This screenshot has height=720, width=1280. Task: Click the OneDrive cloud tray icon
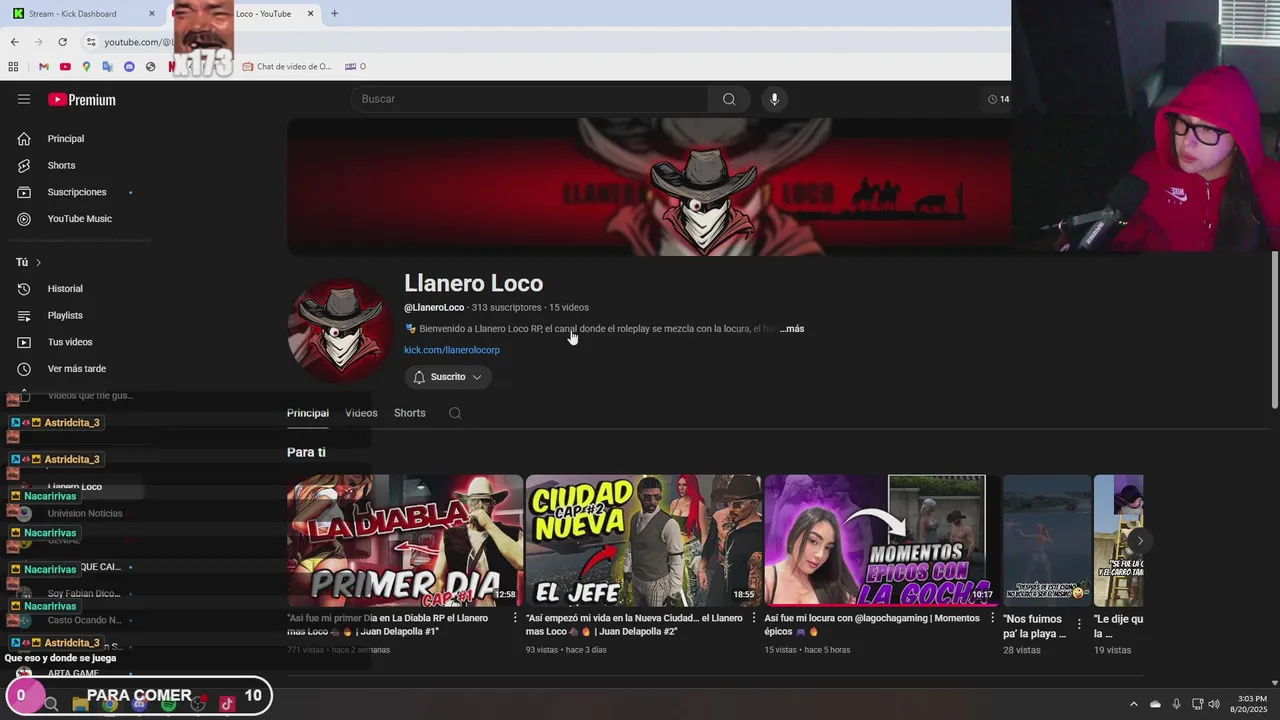tap(1155, 704)
